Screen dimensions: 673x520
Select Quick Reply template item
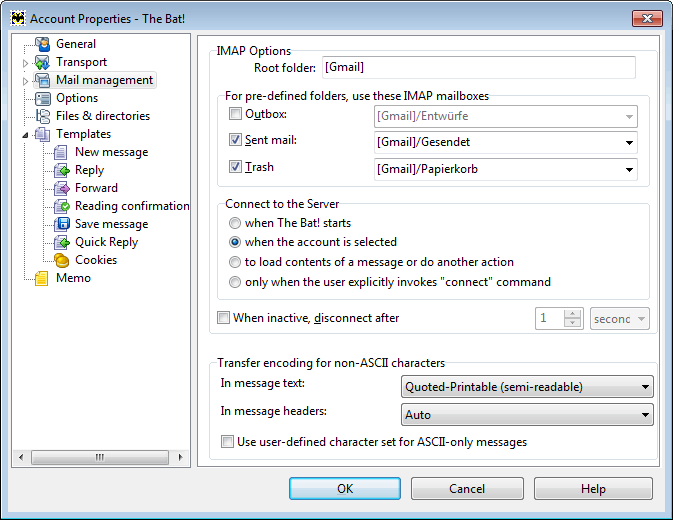tap(106, 242)
